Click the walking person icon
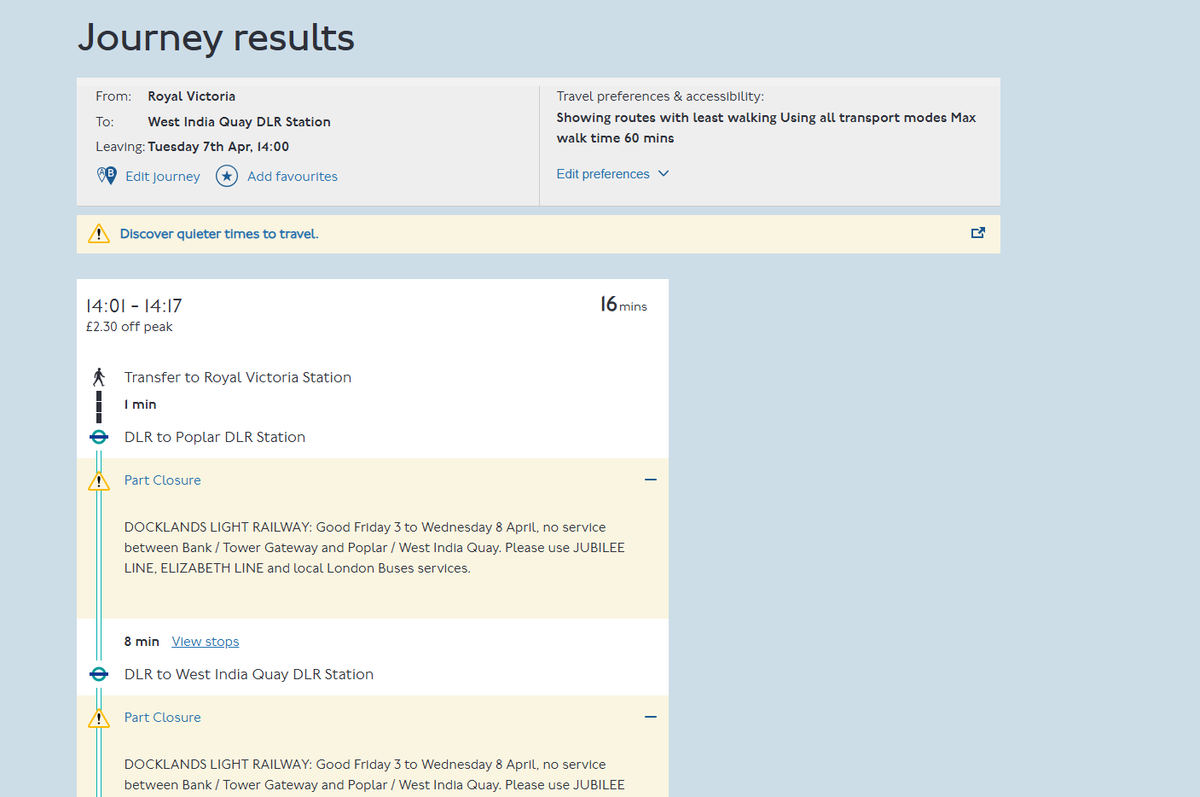This screenshot has width=1200, height=797. (x=98, y=377)
